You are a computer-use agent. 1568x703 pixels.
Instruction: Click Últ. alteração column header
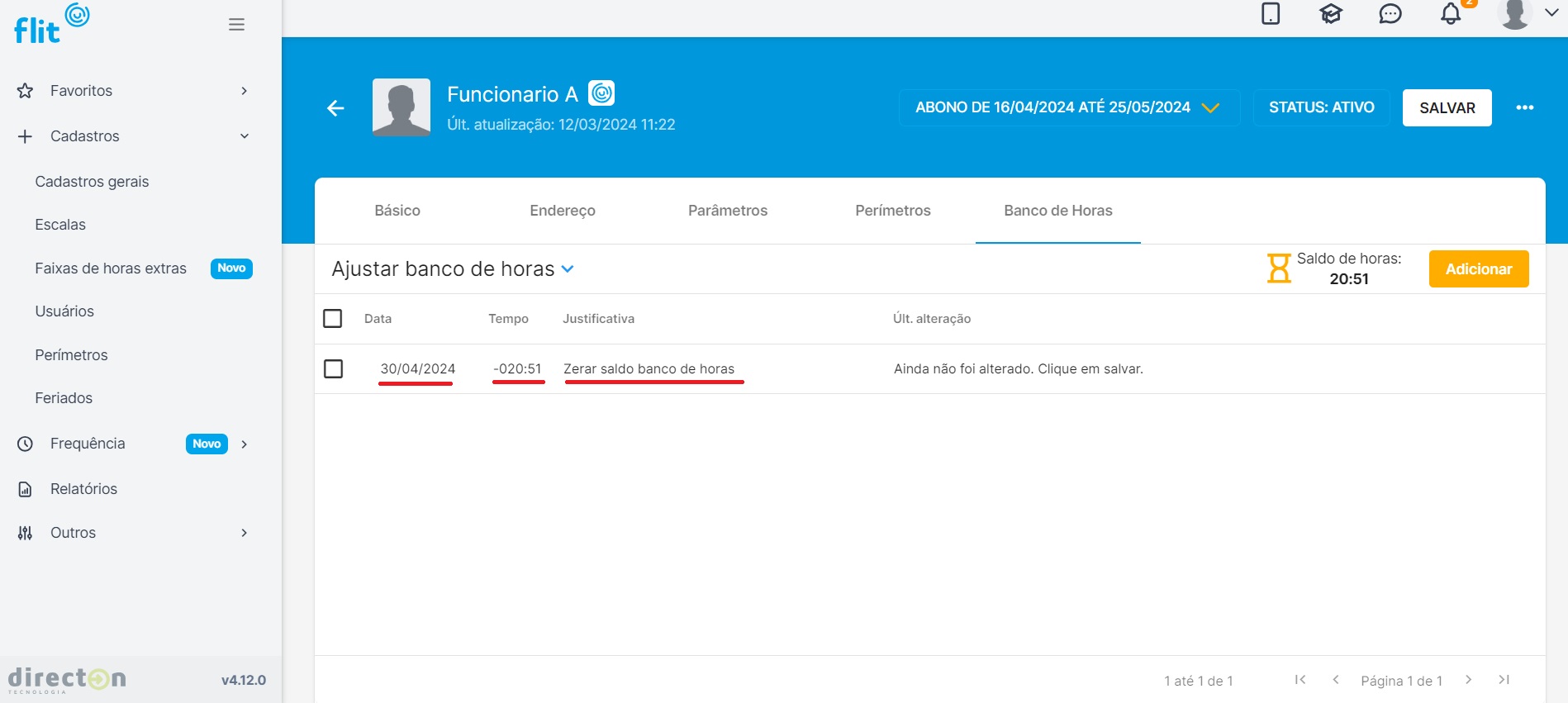[x=932, y=319]
